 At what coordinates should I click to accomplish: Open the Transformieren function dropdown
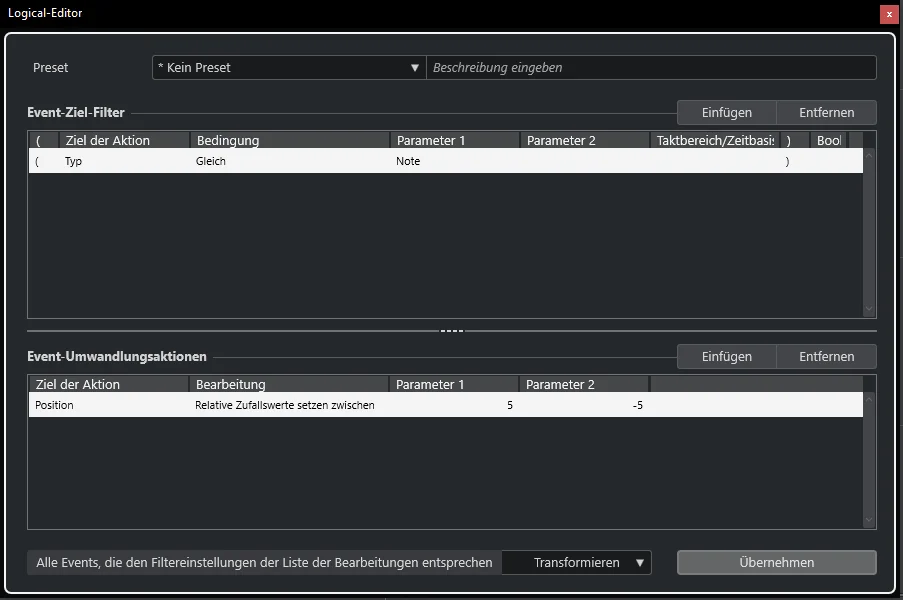[576, 563]
